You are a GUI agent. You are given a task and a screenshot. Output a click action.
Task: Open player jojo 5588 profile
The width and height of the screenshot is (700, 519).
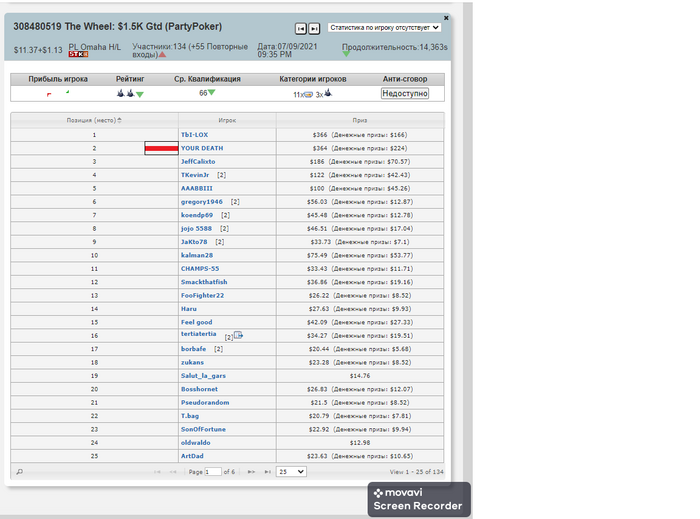(x=196, y=228)
